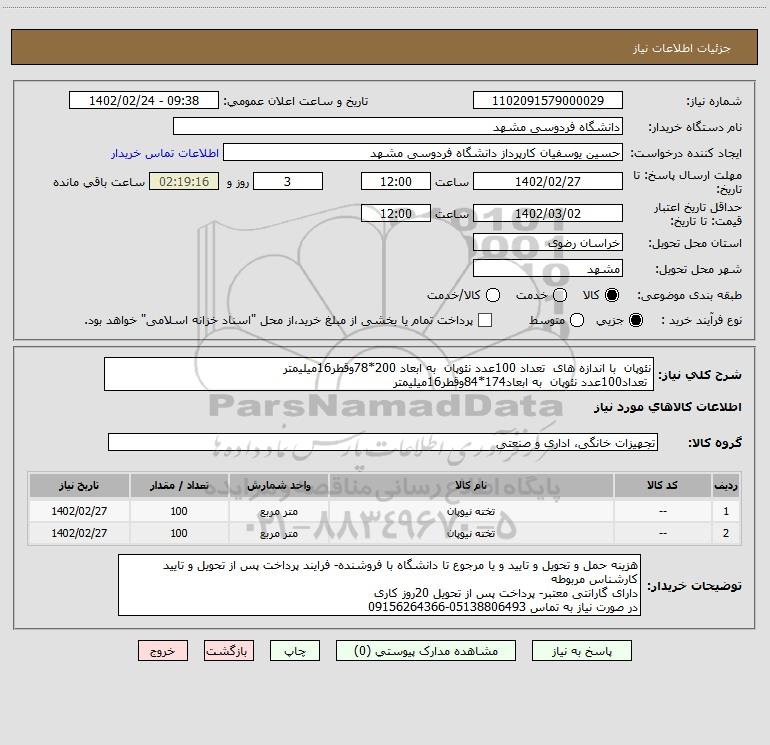Click the جزئیات اطلاعات نیاز header title
770x745 pixels.
682,48
